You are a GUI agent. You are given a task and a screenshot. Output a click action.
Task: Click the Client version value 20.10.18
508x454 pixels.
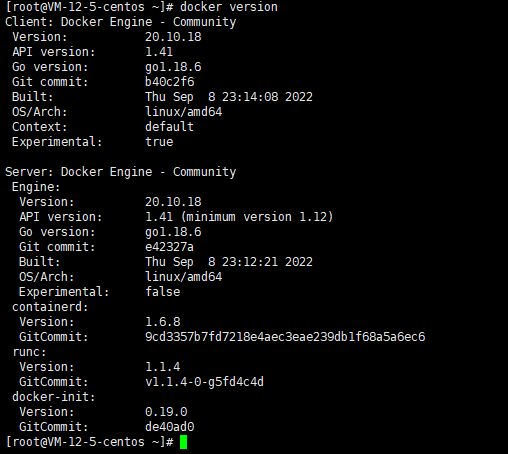tap(173, 37)
